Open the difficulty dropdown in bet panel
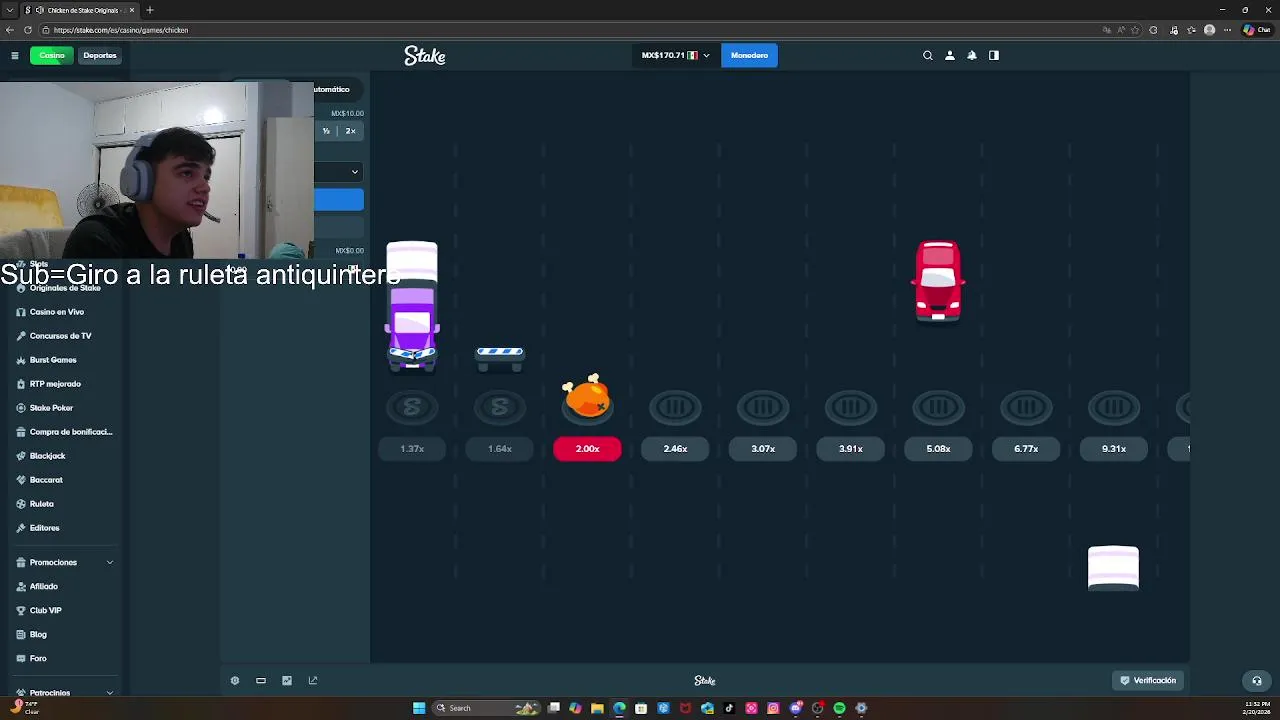 pos(339,172)
